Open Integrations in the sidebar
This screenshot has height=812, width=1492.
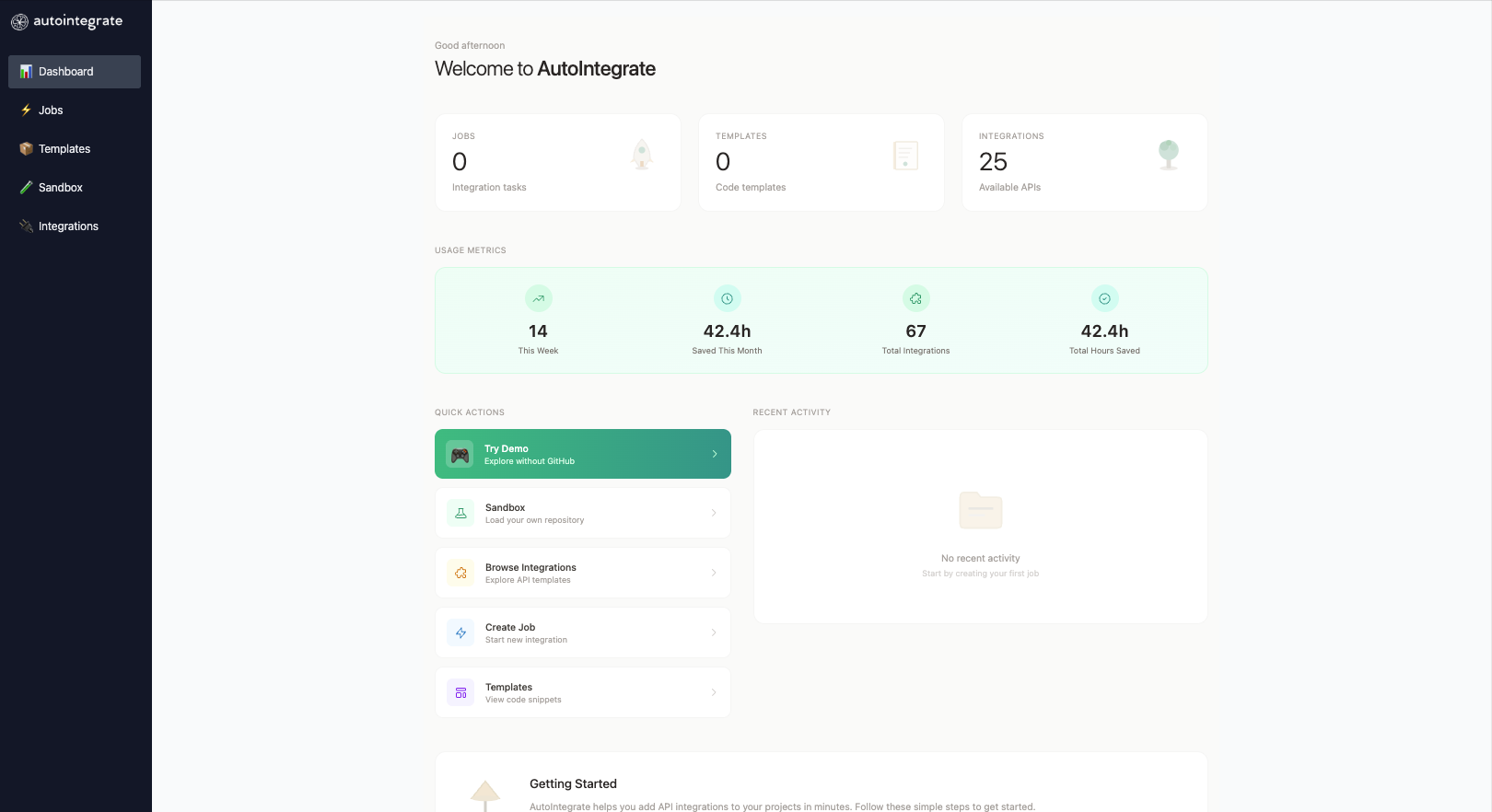point(75,226)
